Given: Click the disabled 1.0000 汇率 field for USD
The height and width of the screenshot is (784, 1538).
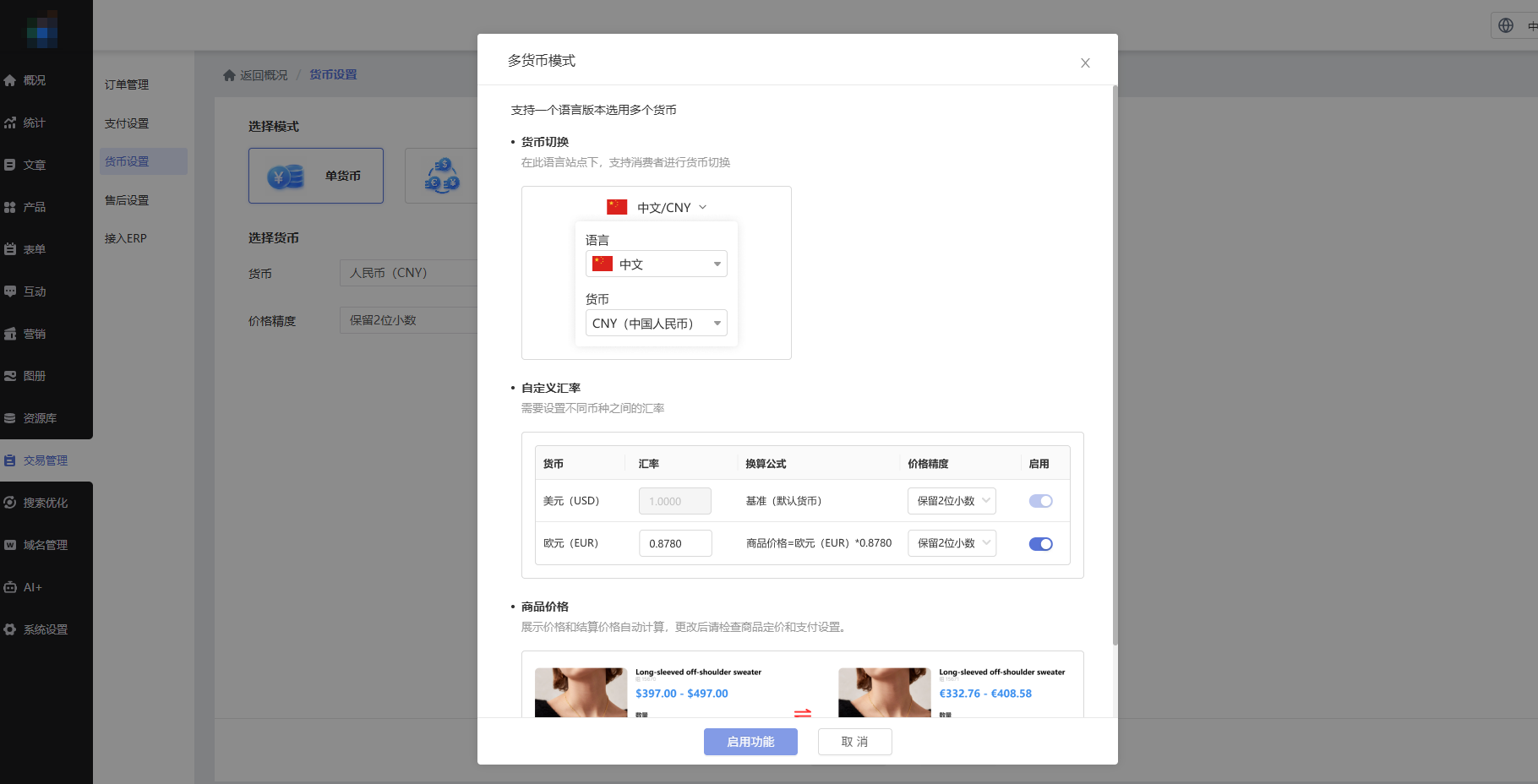Looking at the screenshot, I should pos(675,501).
